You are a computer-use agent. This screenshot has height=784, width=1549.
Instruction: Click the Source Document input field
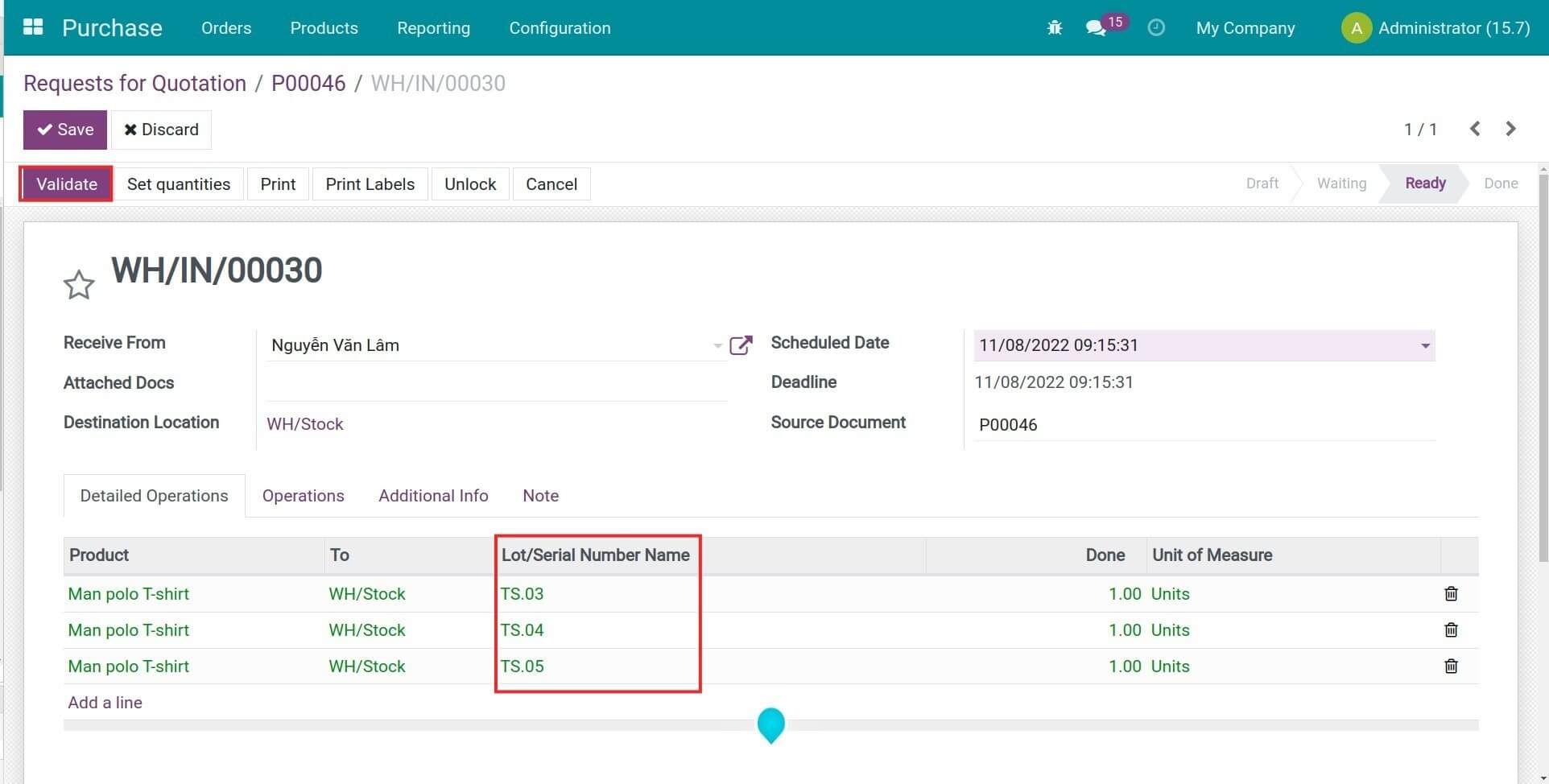1204,425
